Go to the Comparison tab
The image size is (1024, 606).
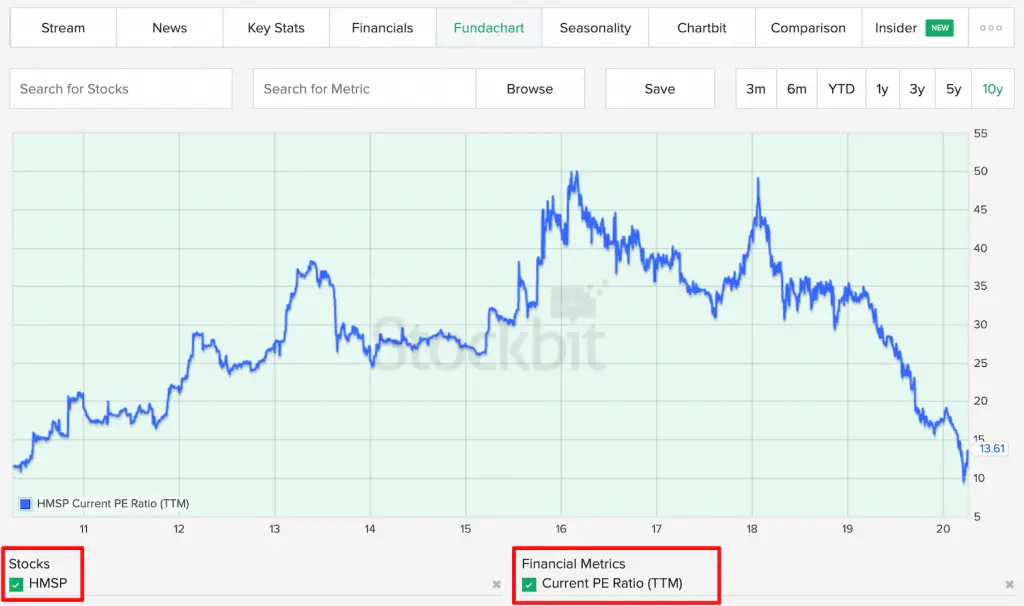tap(808, 28)
